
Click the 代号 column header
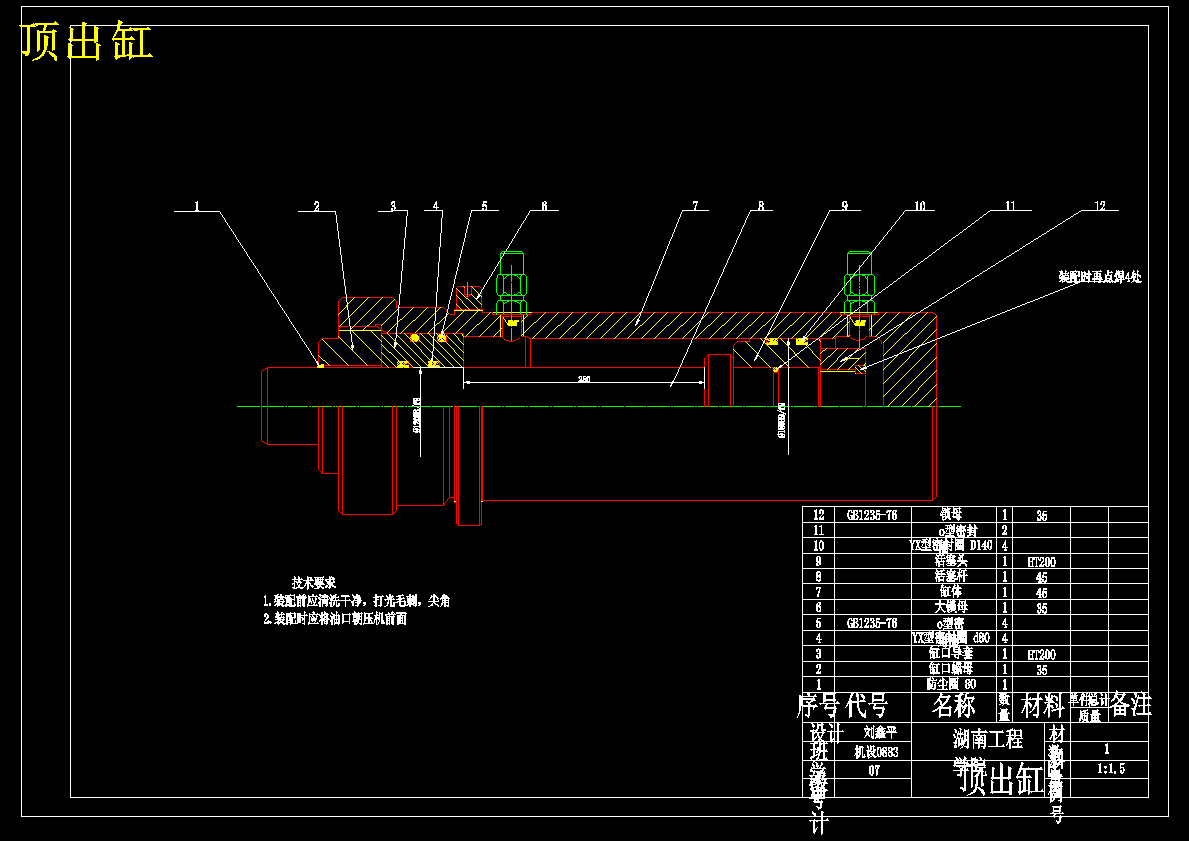click(867, 706)
